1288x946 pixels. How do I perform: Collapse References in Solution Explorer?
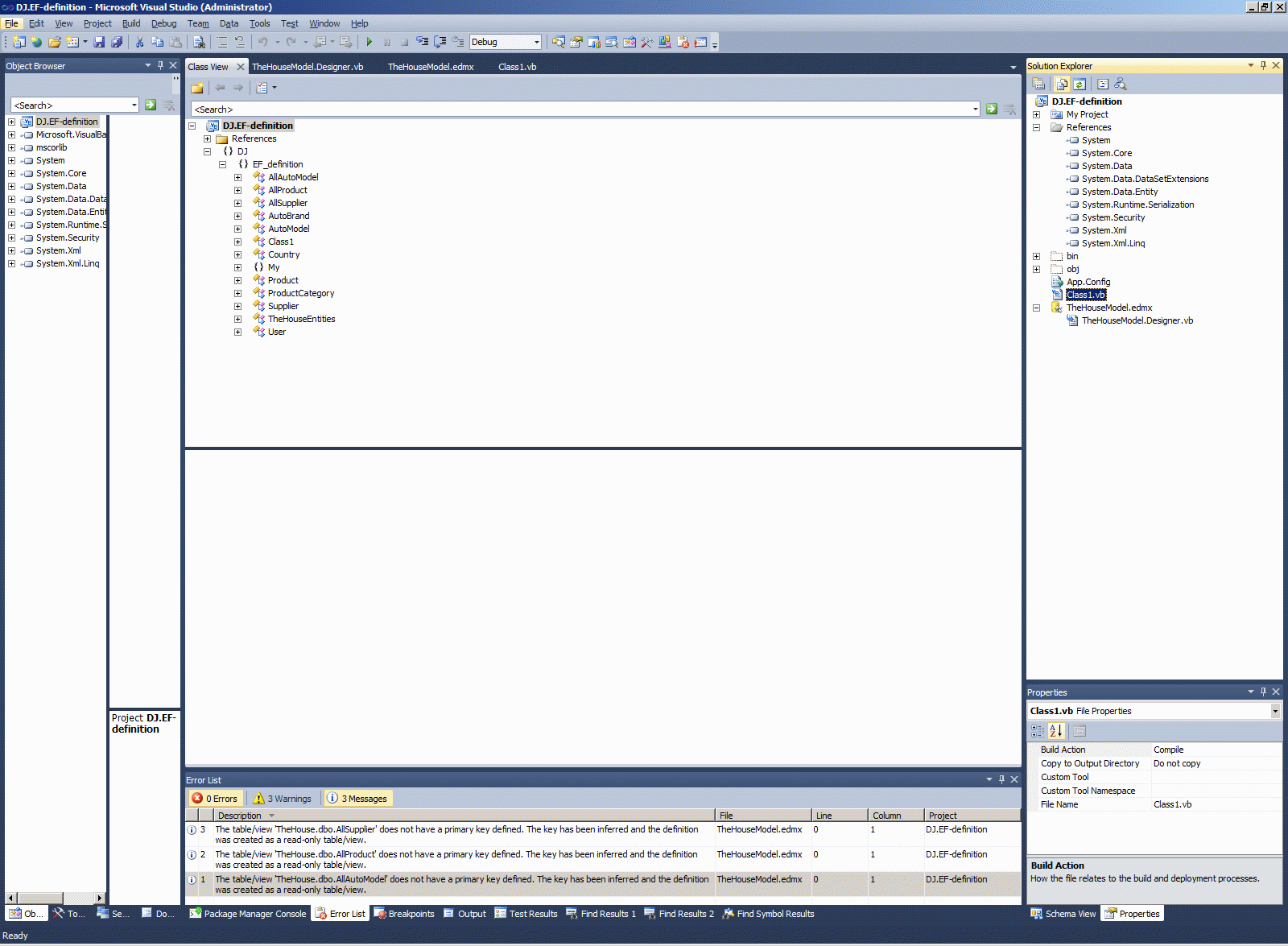[x=1036, y=127]
